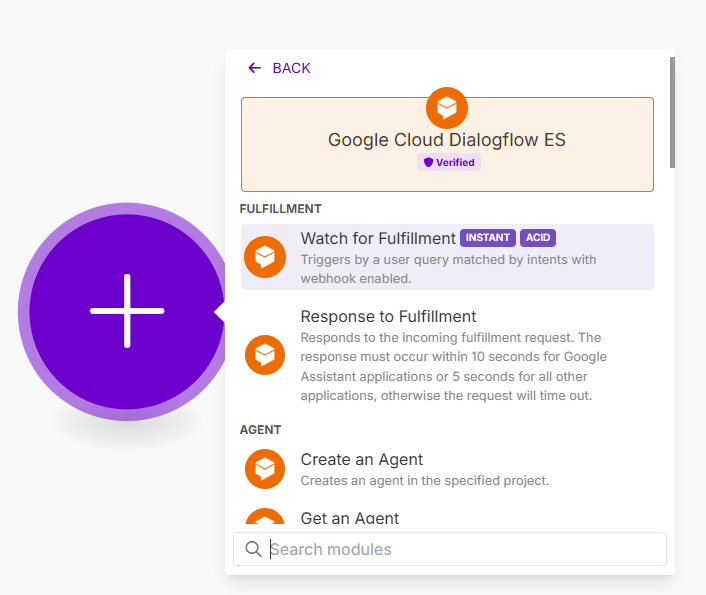Click the Google Cloud Dialogflow ES header title

point(447,140)
